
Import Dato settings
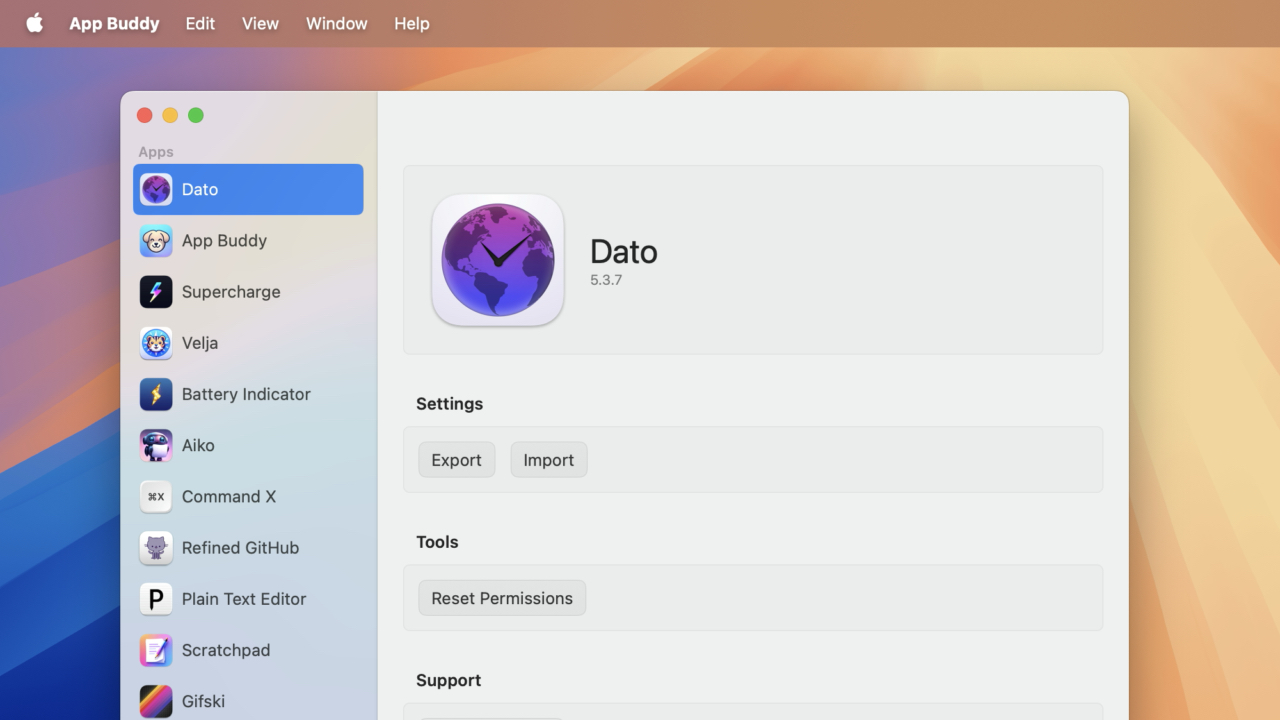tap(549, 460)
